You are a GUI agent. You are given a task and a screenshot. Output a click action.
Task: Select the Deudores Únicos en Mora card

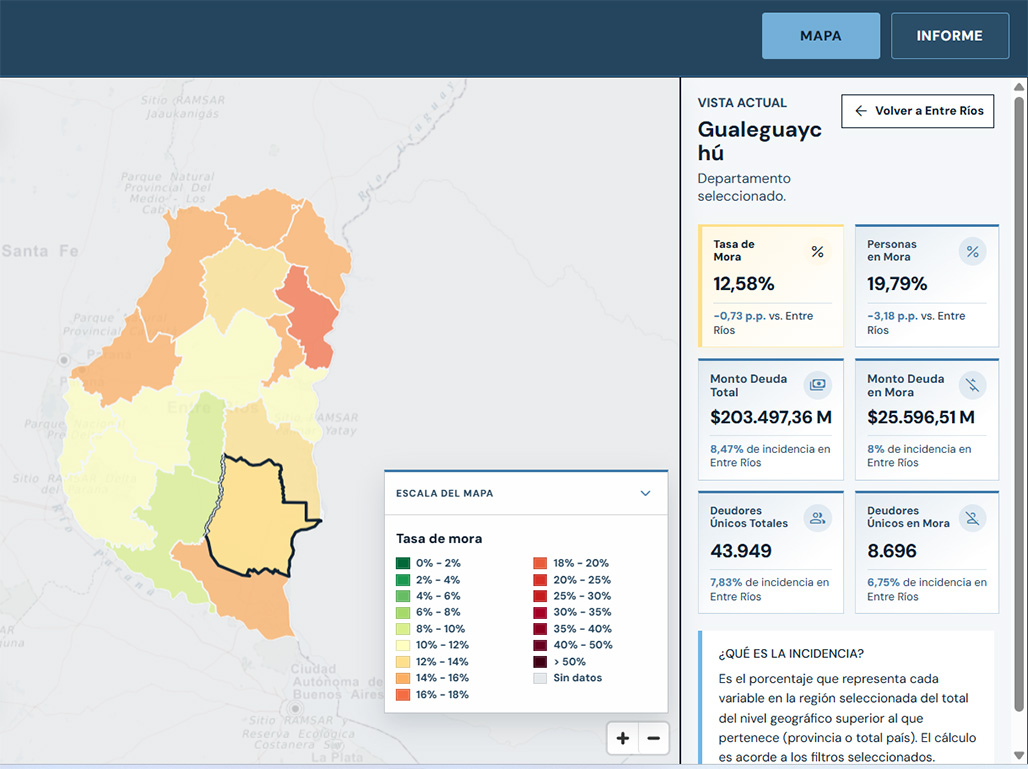pyautogui.click(x=927, y=552)
